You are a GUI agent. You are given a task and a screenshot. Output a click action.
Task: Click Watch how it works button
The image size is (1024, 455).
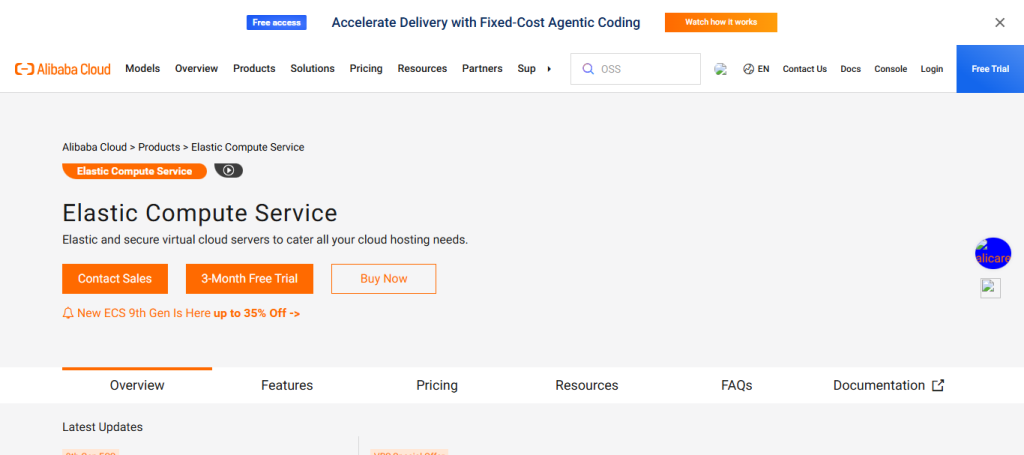click(721, 22)
